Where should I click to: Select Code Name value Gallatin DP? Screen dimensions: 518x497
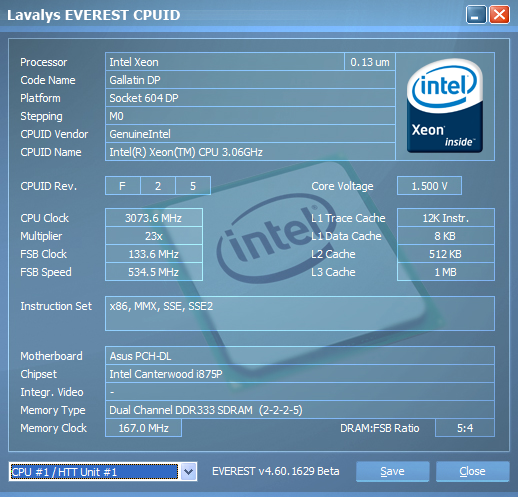250,80
